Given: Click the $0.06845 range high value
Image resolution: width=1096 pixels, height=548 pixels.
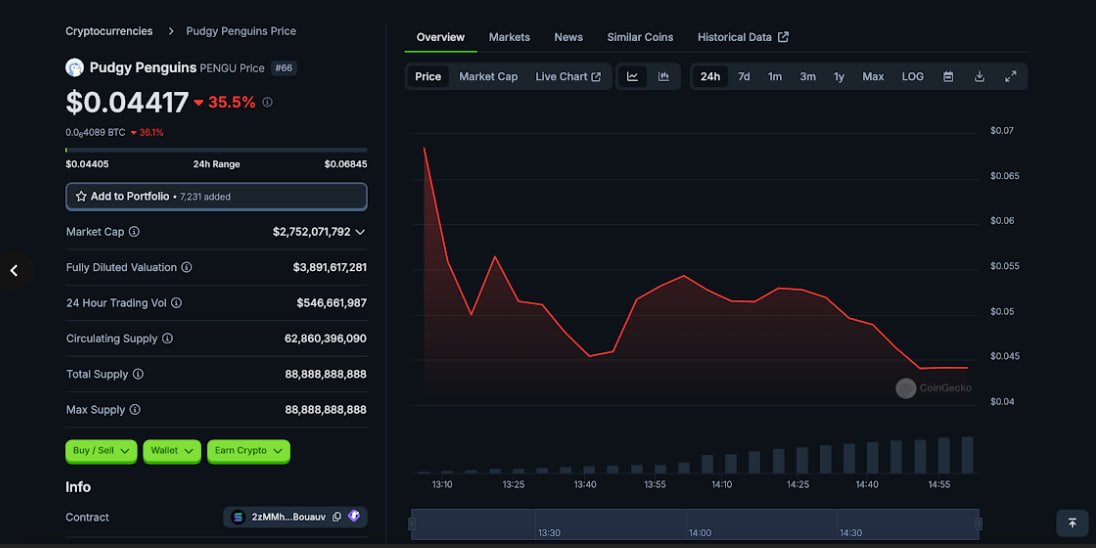Looking at the screenshot, I should click(345, 164).
